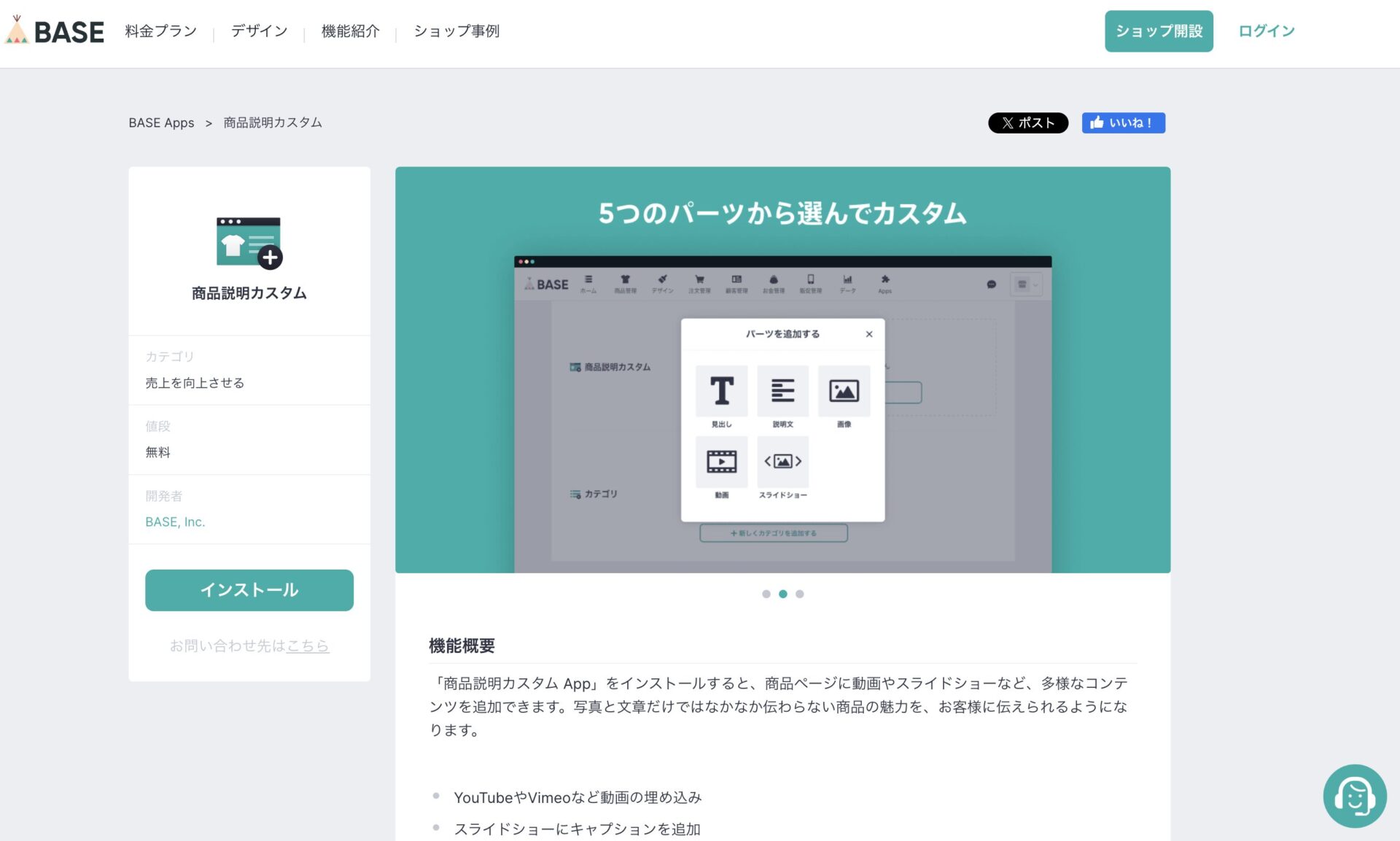Viewport: 1400px width, 841px height.
Task: Click the YouTubeやVimeoなど動画の埋め込み bullet
Action: coord(577,797)
